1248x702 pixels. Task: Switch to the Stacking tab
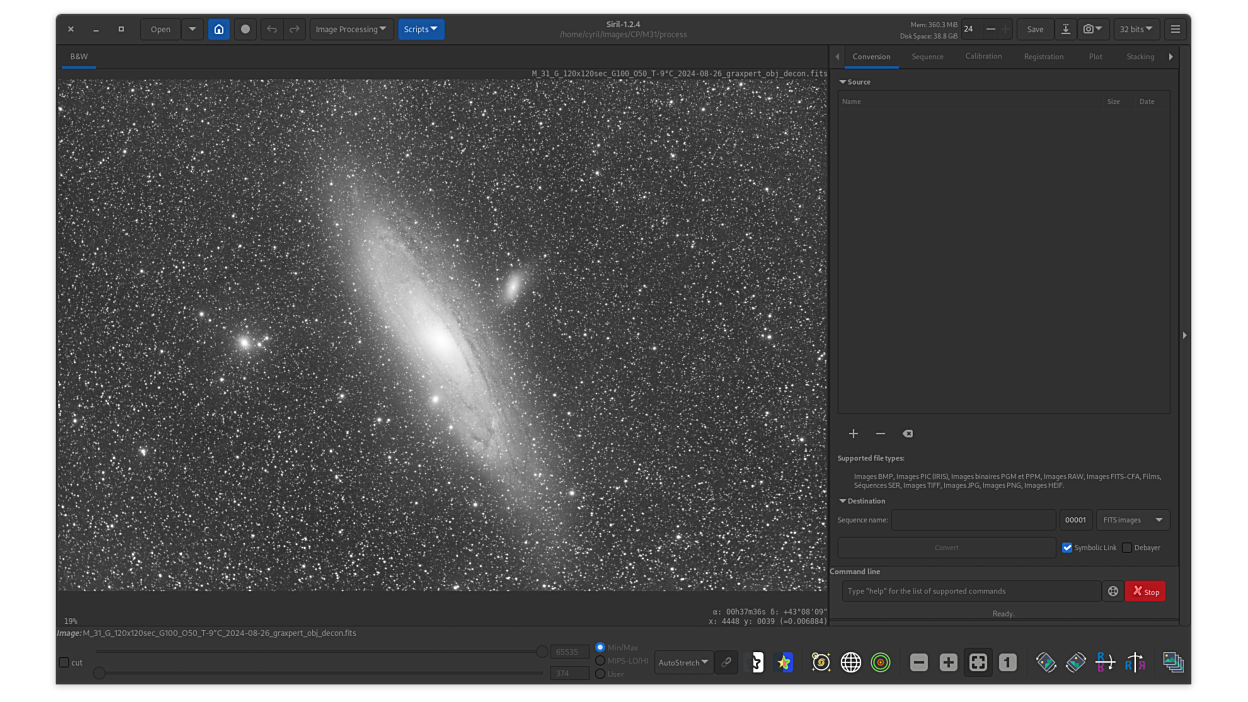[1140, 57]
